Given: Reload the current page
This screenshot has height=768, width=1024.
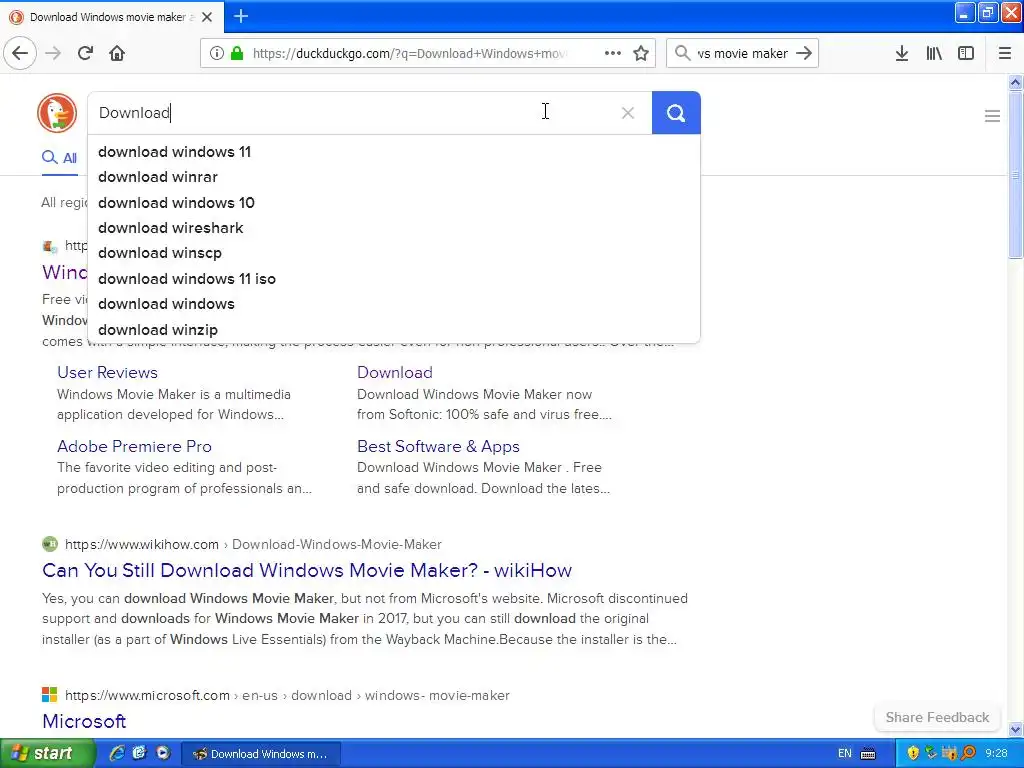Looking at the screenshot, I should pyautogui.click(x=85, y=53).
